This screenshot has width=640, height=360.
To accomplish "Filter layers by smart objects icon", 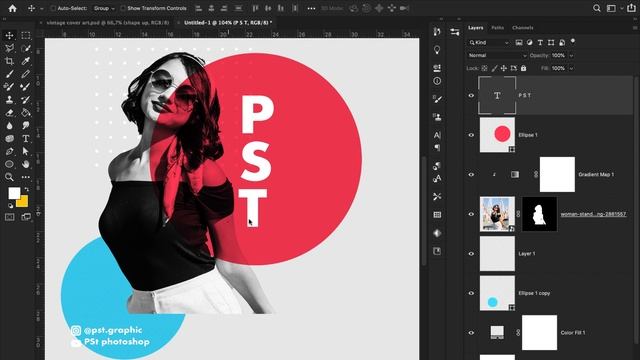I will click(x=562, y=42).
